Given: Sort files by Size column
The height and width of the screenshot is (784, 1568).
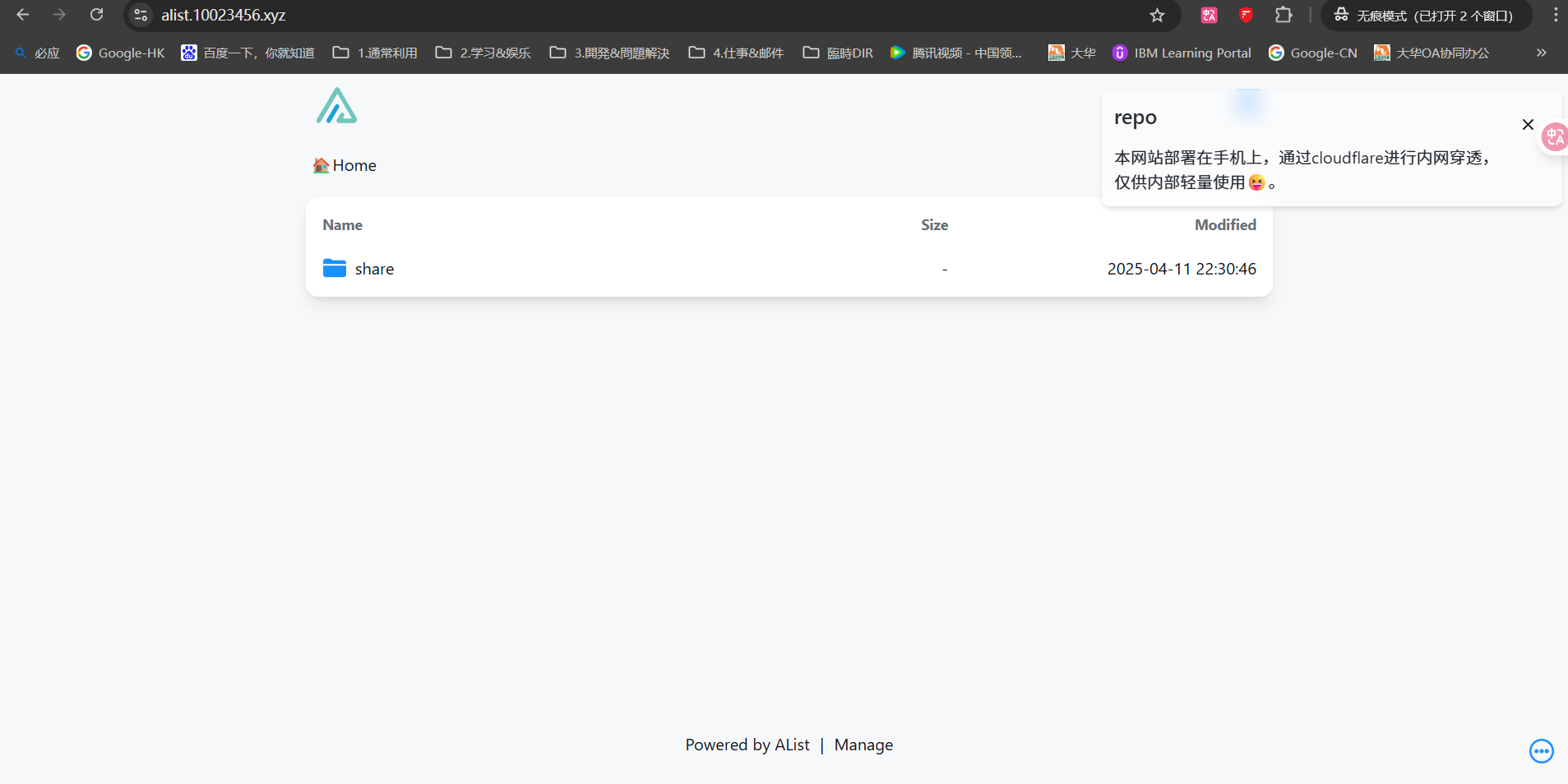Looking at the screenshot, I should [934, 225].
